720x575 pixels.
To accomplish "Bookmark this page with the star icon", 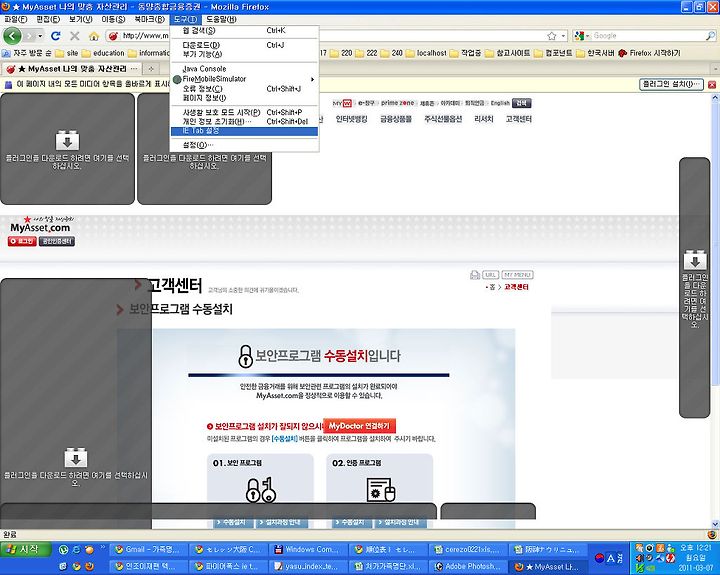I will tap(551, 36).
